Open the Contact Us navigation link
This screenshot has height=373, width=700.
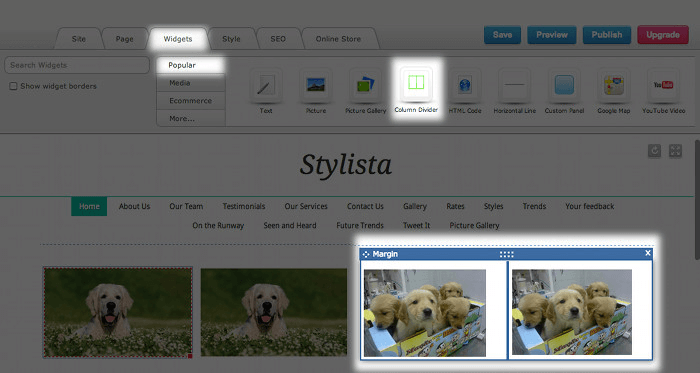[365, 206]
